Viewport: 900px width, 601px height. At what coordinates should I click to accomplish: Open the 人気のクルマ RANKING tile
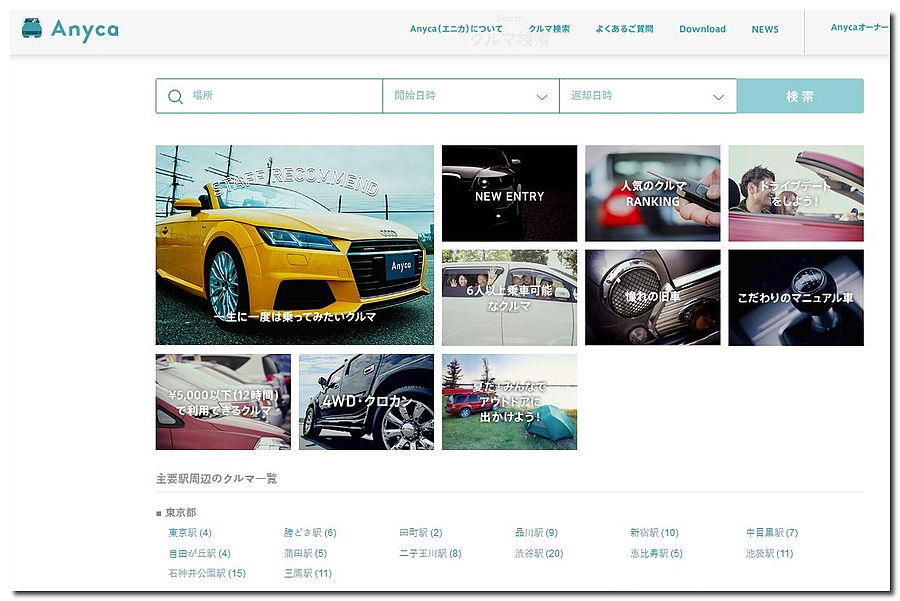tap(653, 193)
